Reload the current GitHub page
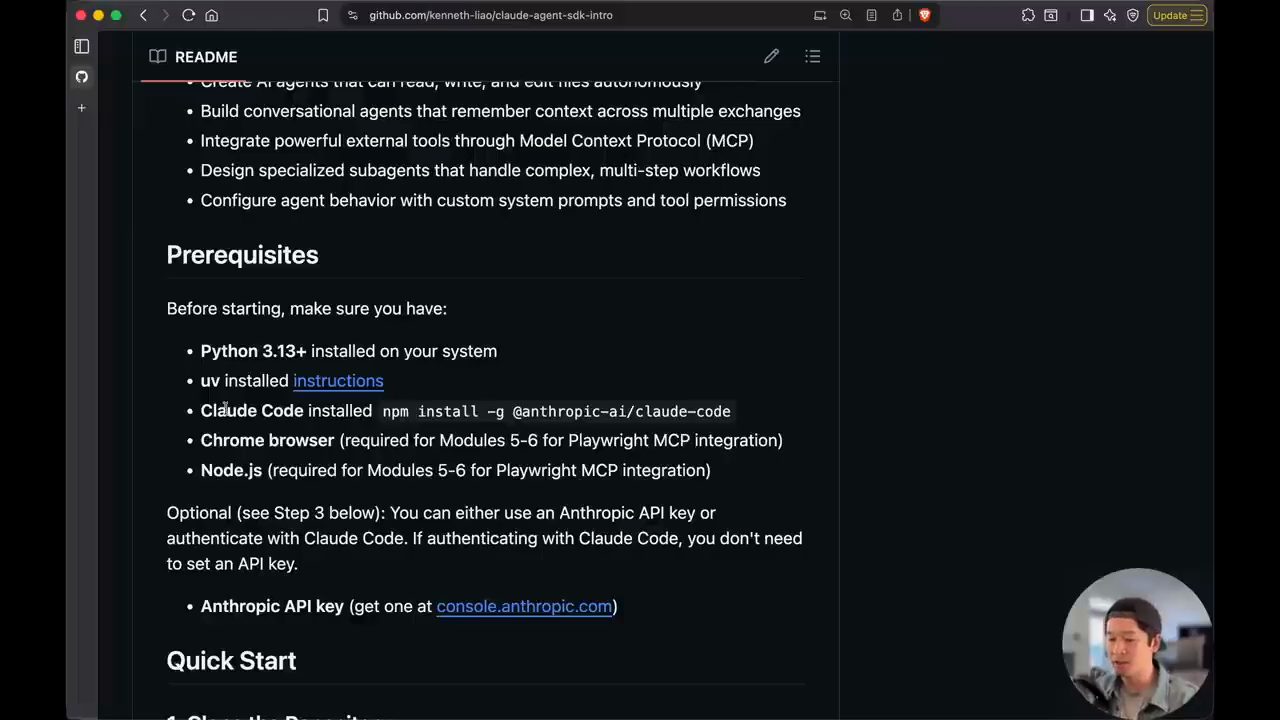 pos(188,15)
